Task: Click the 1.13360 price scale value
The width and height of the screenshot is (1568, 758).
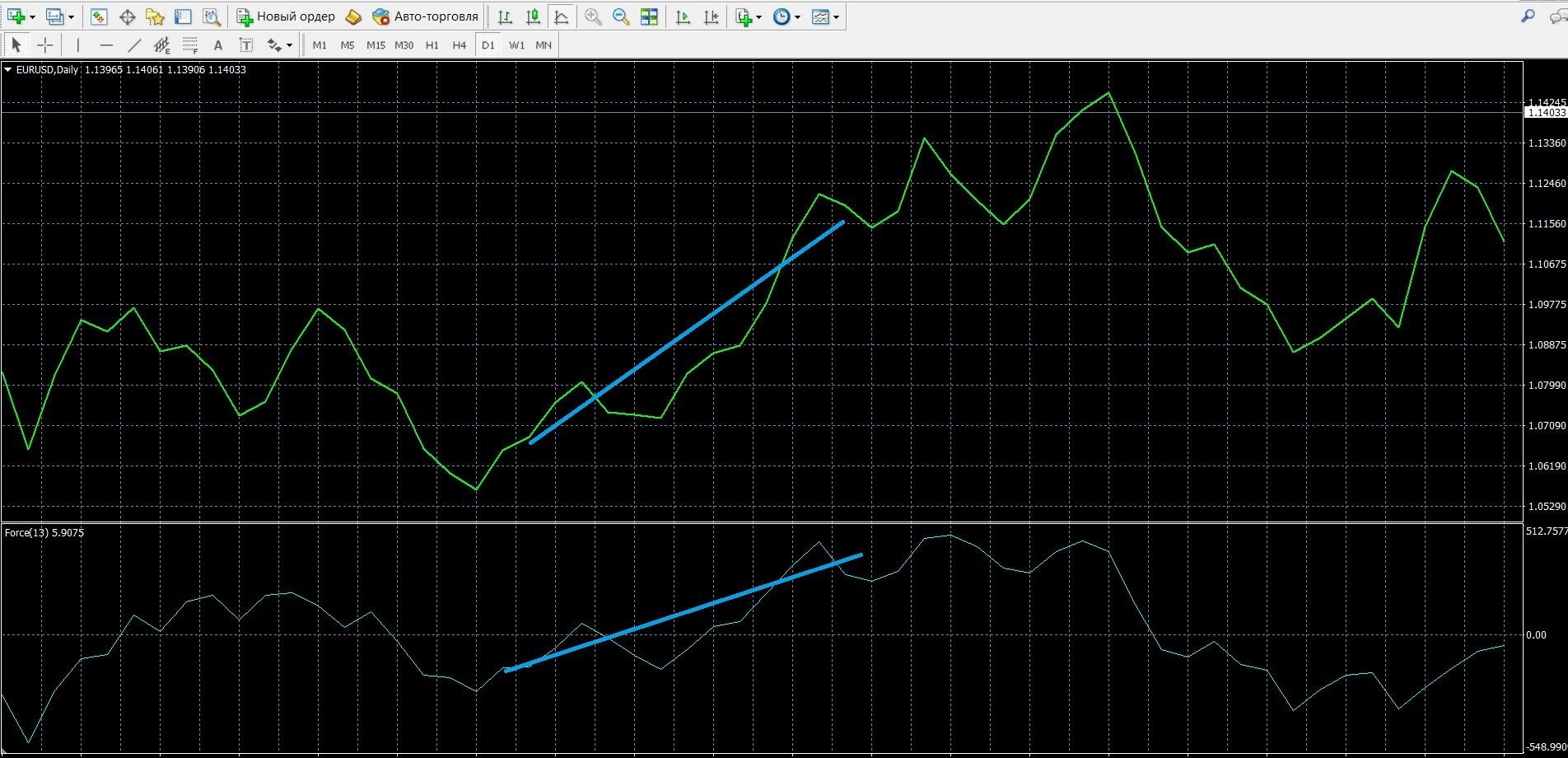Action: pyautogui.click(x=1547, y=143)
